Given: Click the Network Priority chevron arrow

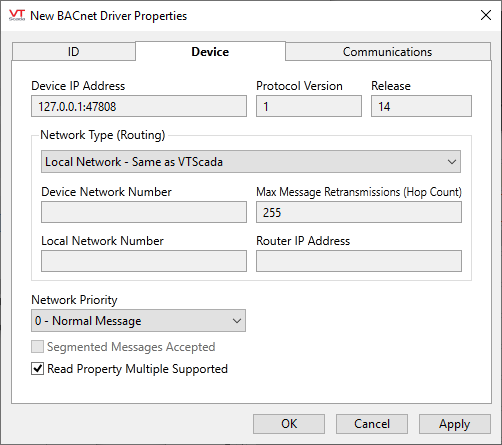Looking at the screenshot, I should tap(237, 321).
